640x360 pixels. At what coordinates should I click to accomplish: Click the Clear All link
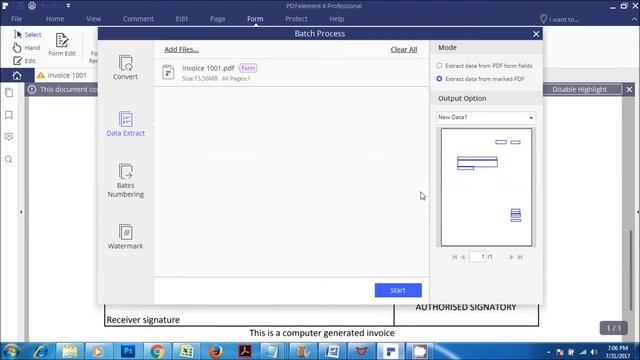pos(404,49)
